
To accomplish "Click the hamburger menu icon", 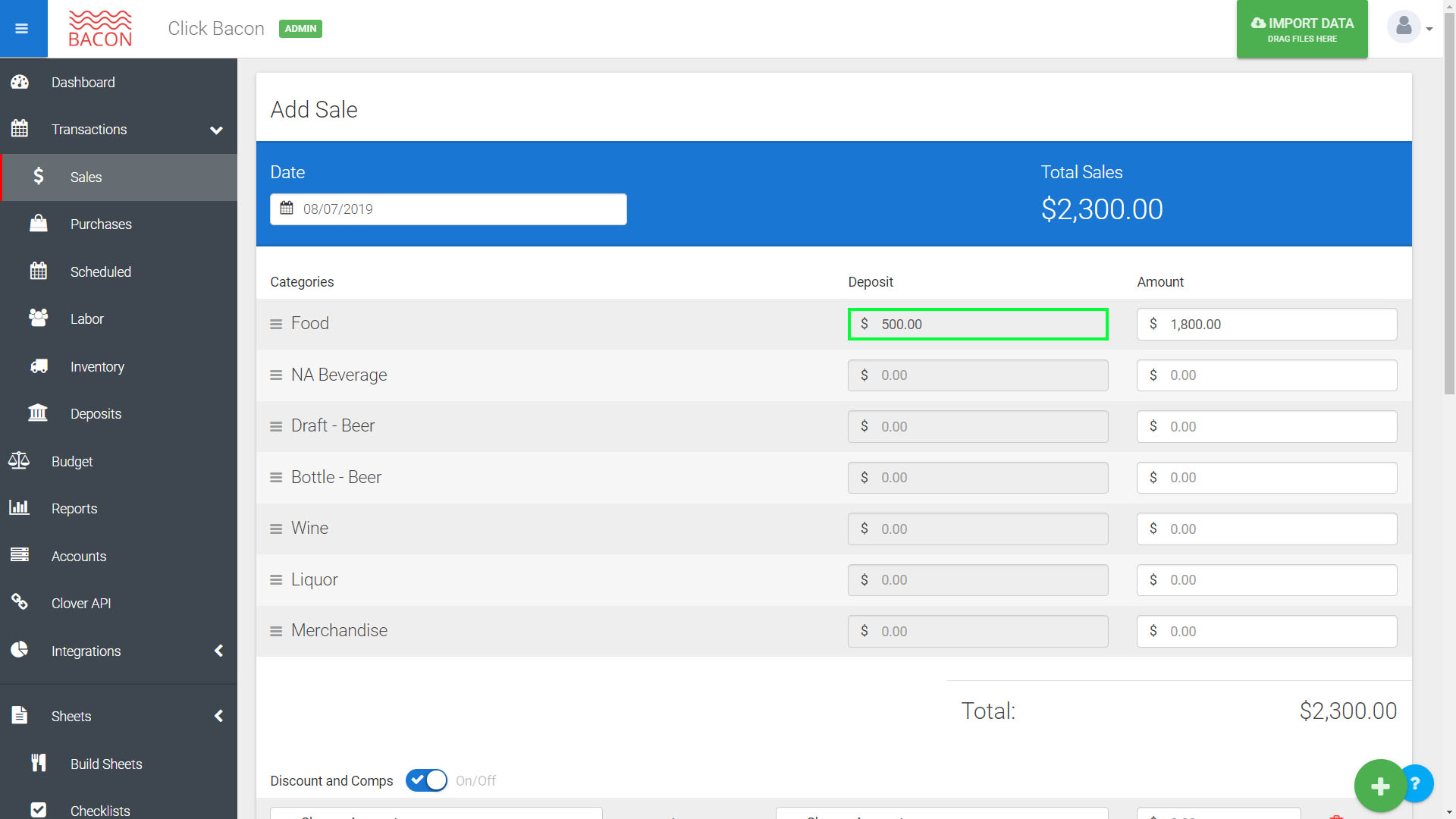I will (x=22, y=29).
